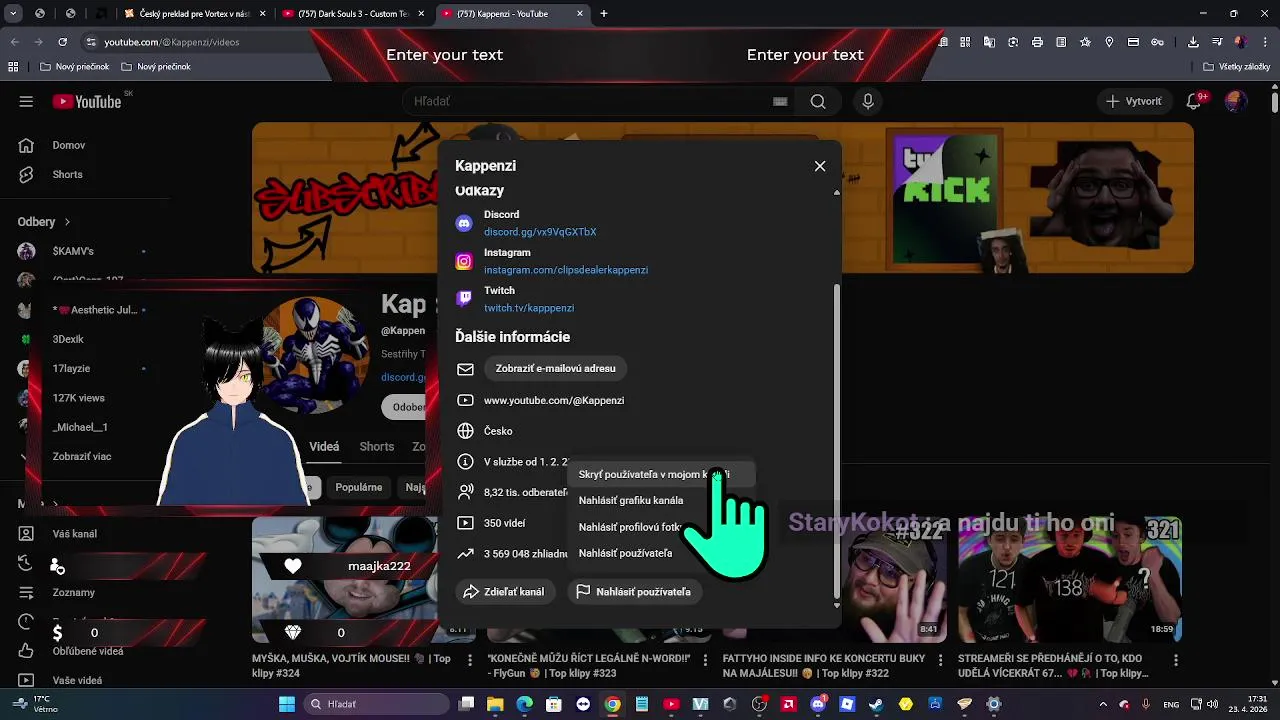Click taskbar clock showing 17:31
Screen dimensions: 1280x720
(1246, 704)
